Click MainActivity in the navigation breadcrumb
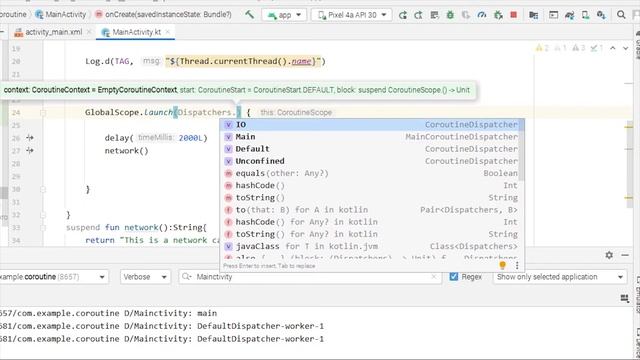Viewport: 640px width, 360px height. click(x=61, y=14)
